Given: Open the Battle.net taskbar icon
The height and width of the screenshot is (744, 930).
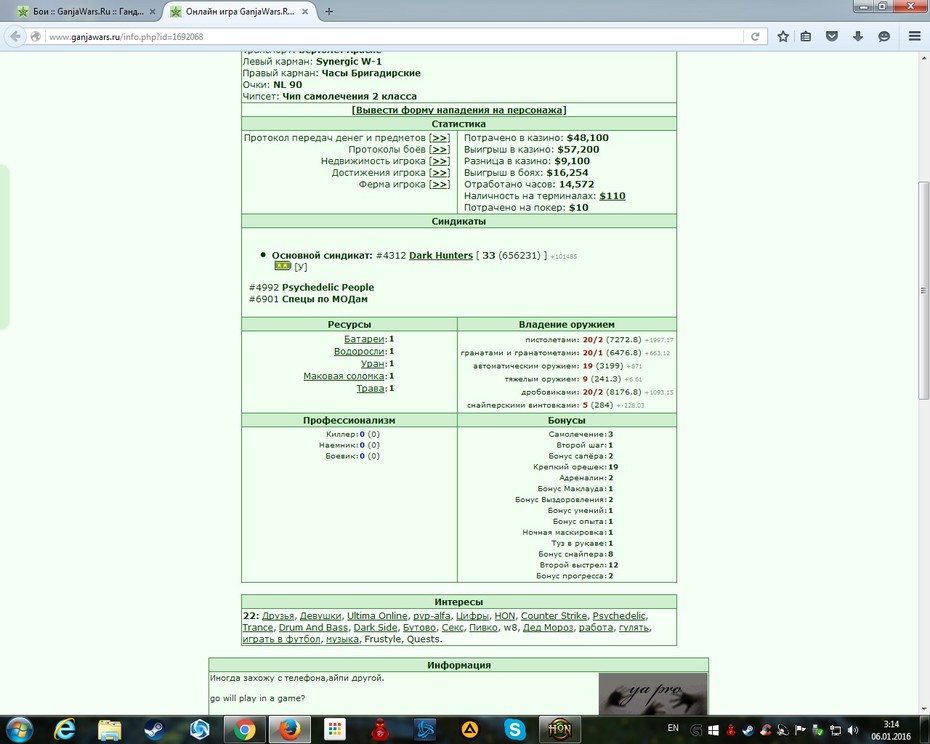Looking at the screenshot, I should [425, 729].
